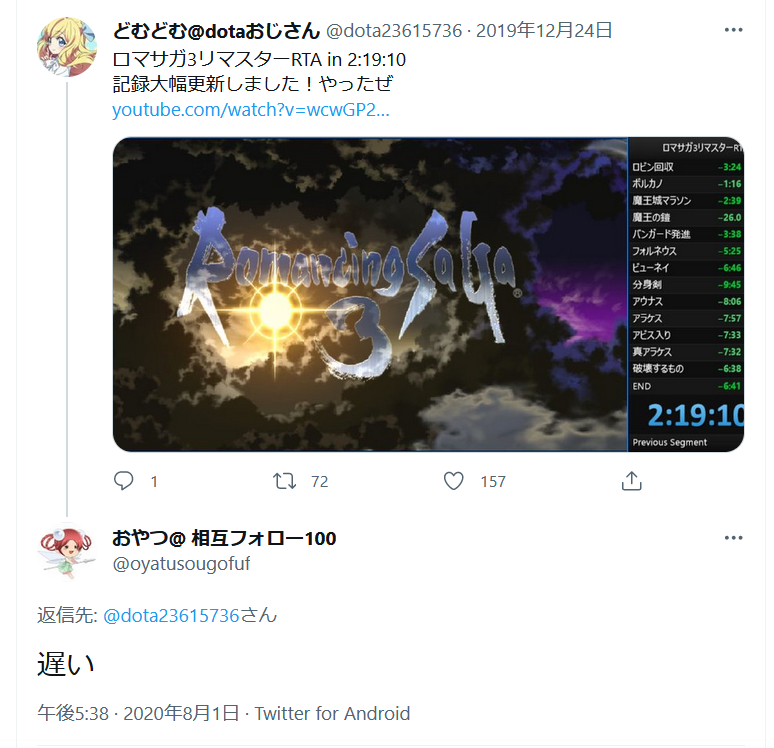Open the Romancing SaGa 3 video thumbnail
Viewport: 774px width, 748px height.
pyautogui.click(x=428, y=294)
